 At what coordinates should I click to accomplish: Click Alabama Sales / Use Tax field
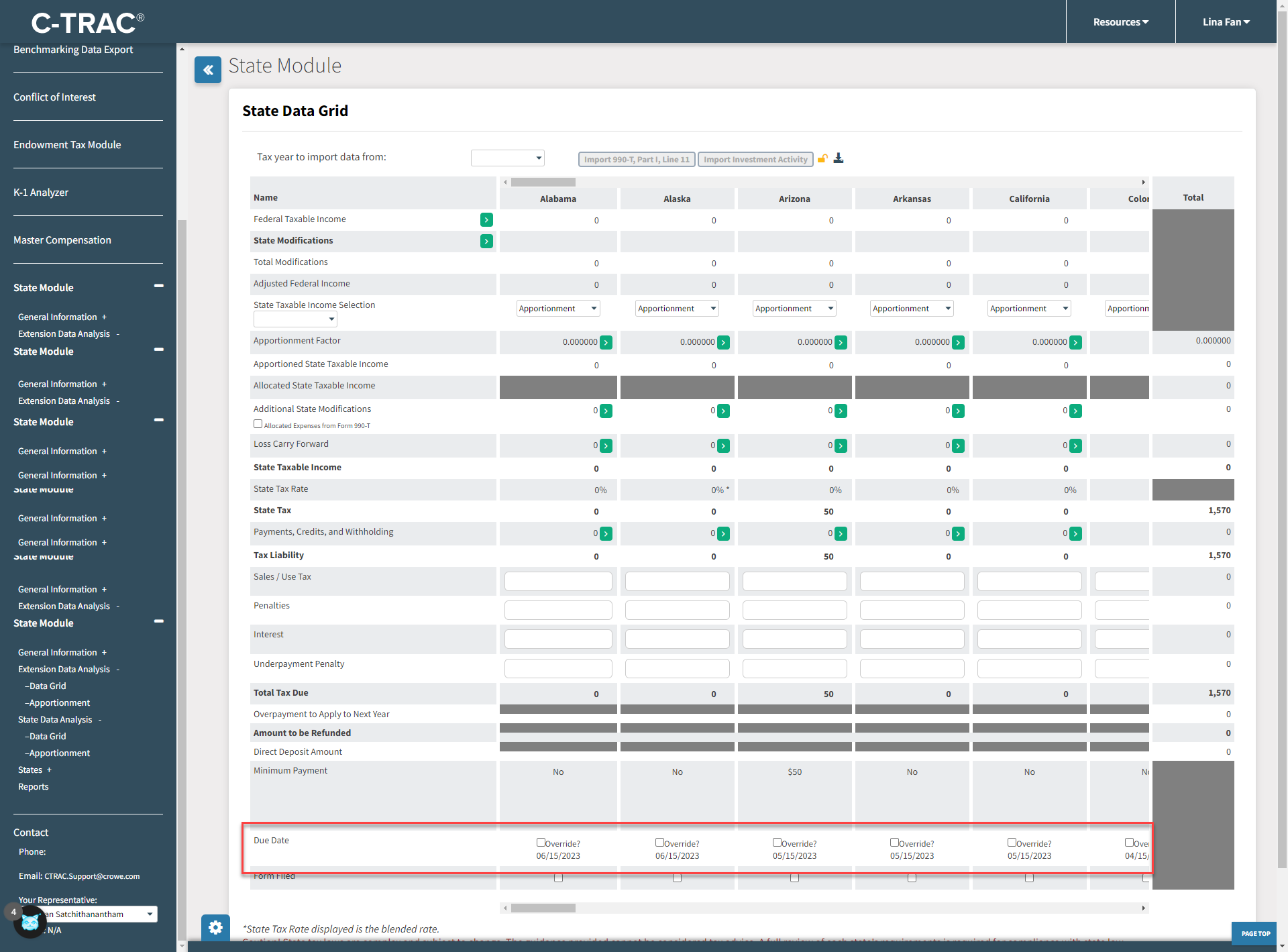[557, 581]
